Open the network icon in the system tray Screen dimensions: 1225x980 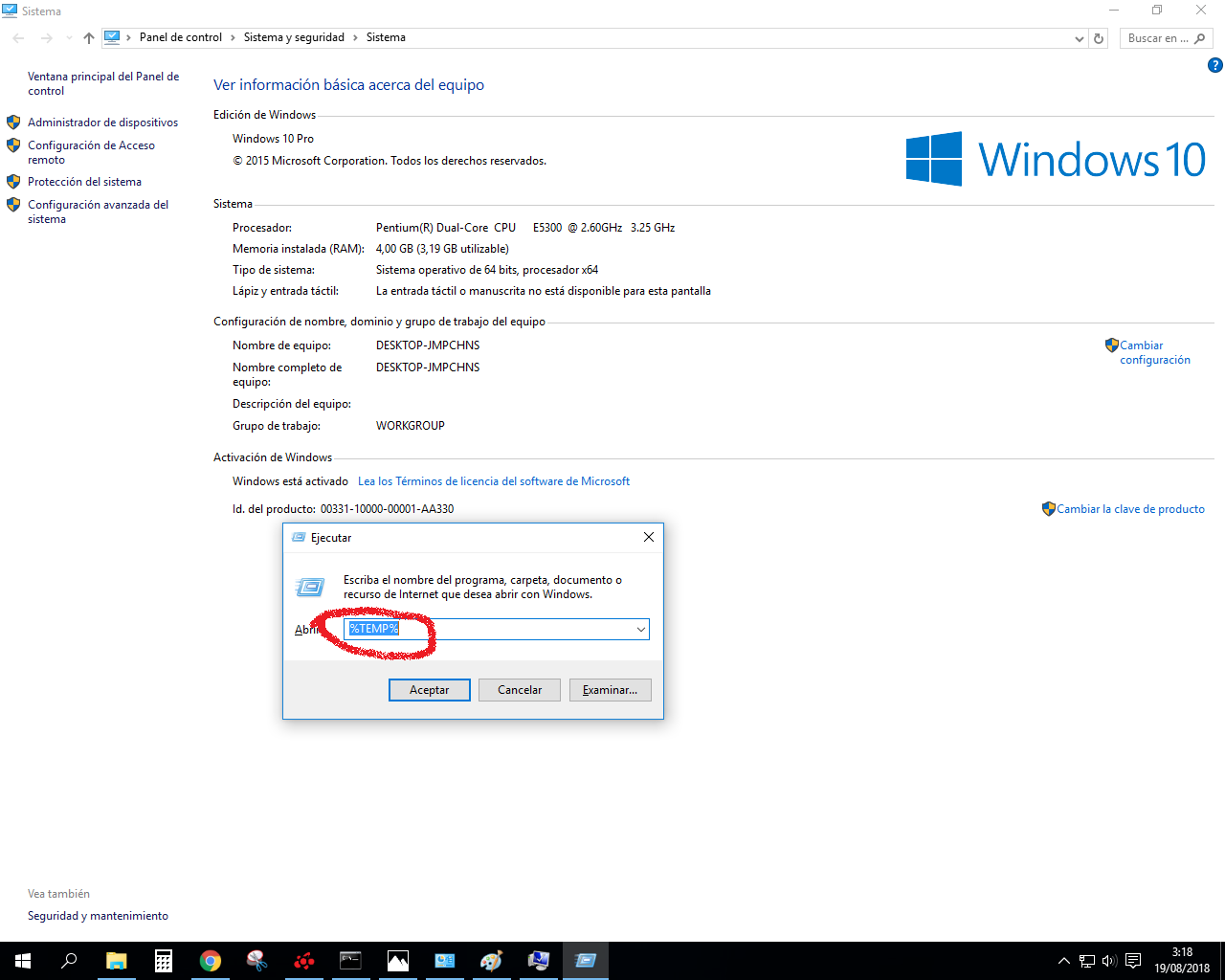coord(1086,961)
